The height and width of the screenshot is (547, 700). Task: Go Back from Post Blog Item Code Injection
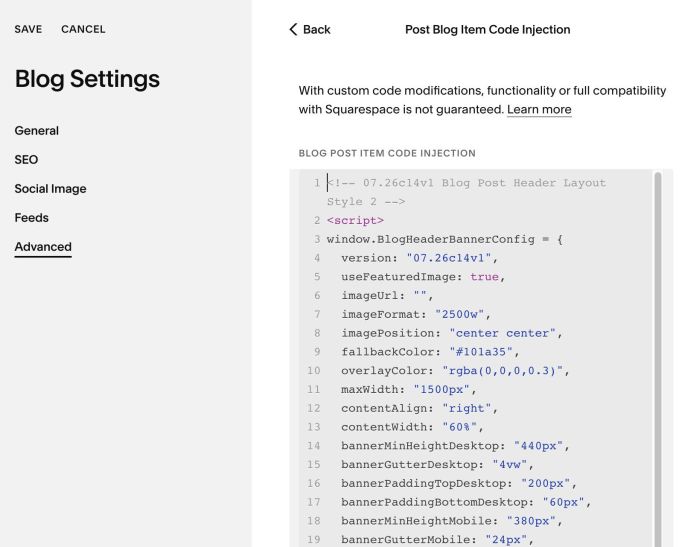click(310, 29)
